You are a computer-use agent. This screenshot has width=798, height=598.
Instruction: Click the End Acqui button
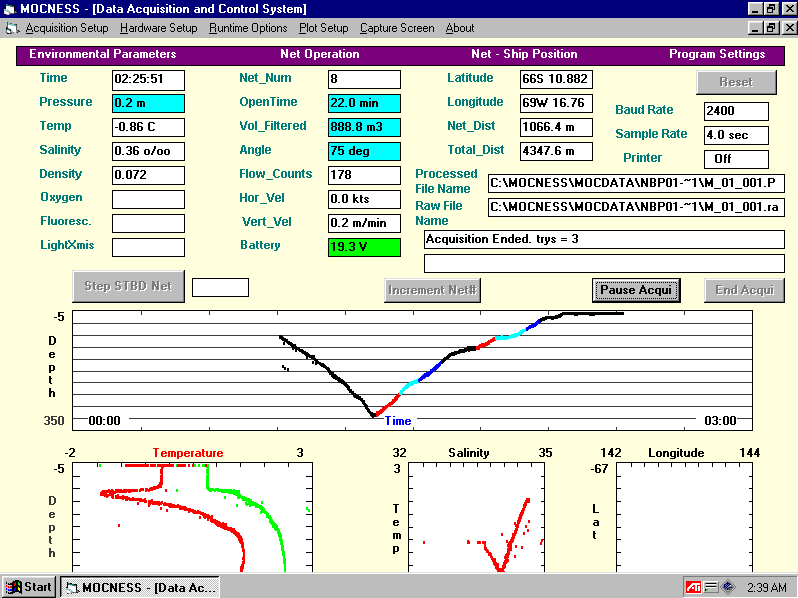pyautogui.click(x=744, y=290)
